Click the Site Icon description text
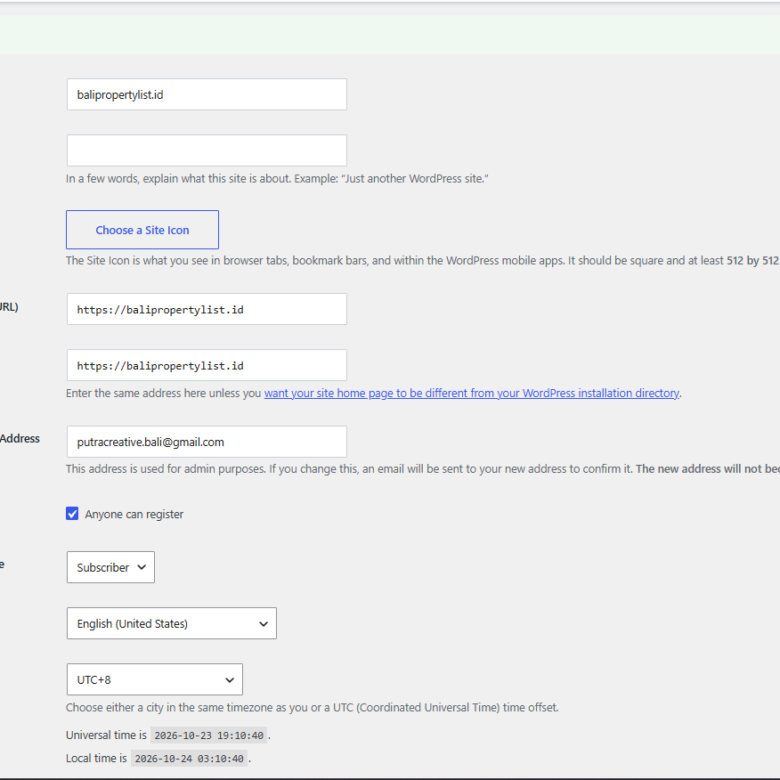The height and width of the screenshot is (780, 780). coord(423,261)
